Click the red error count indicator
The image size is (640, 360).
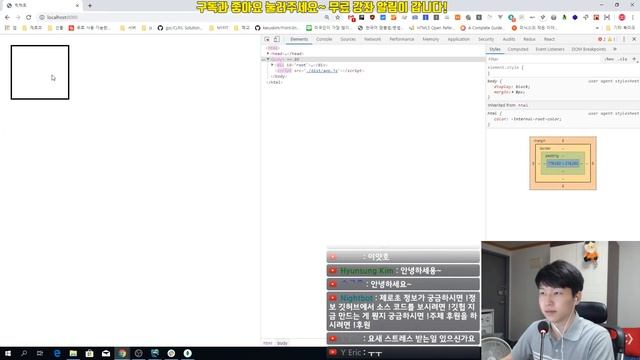click(602, 39)
